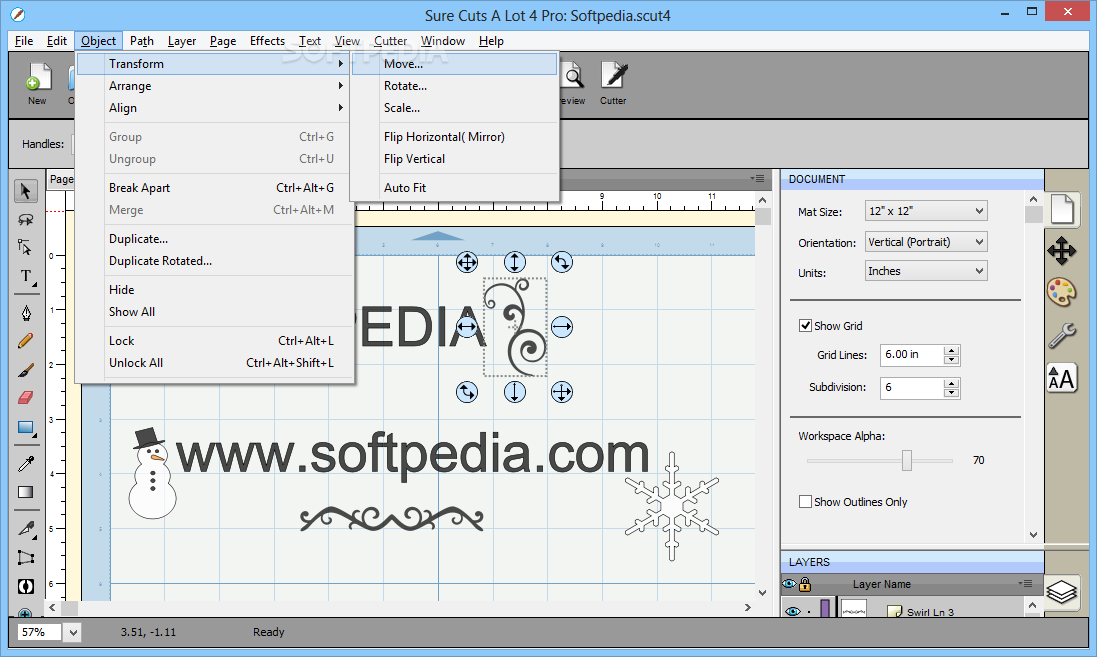Choose Move... from Transform submenu
The image size is (1097, 657).
coord(455,64)
